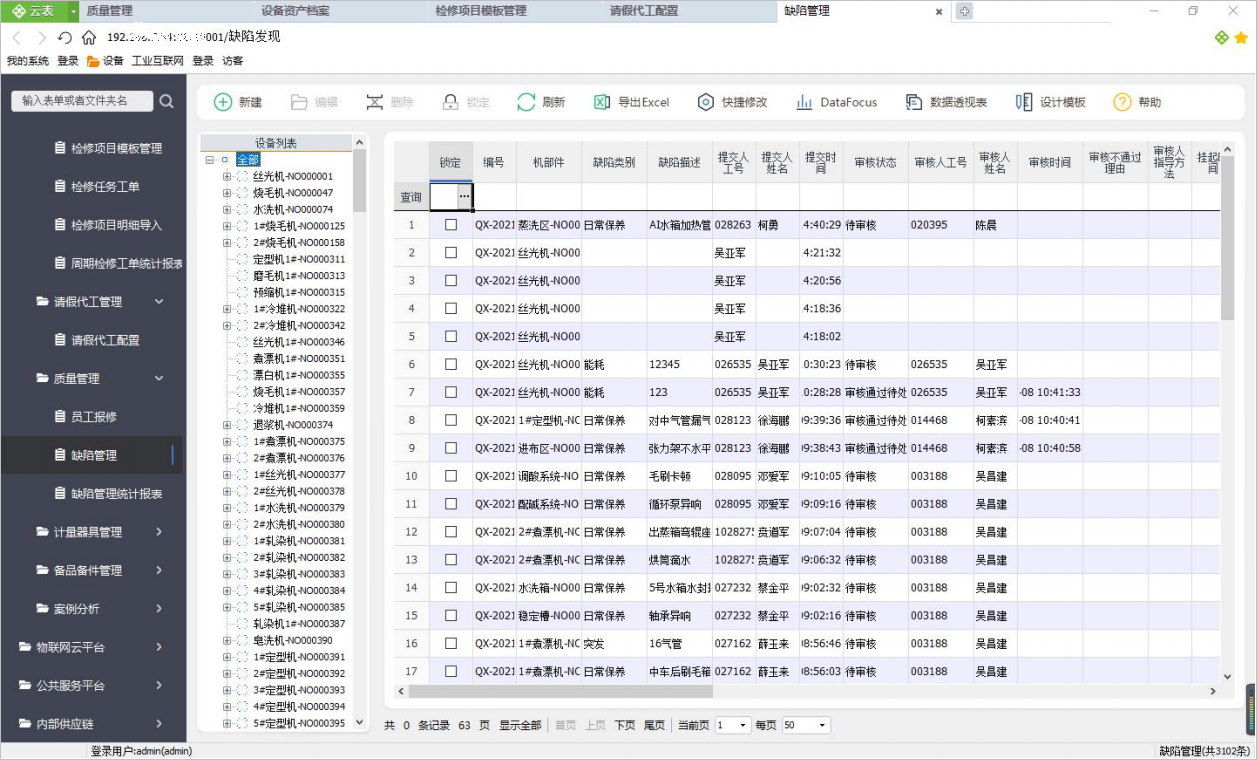This screenshot has width=1257, height=760.
Task: Click the folder icon beside 内部供应链
Action: click(x=26, y=723)
